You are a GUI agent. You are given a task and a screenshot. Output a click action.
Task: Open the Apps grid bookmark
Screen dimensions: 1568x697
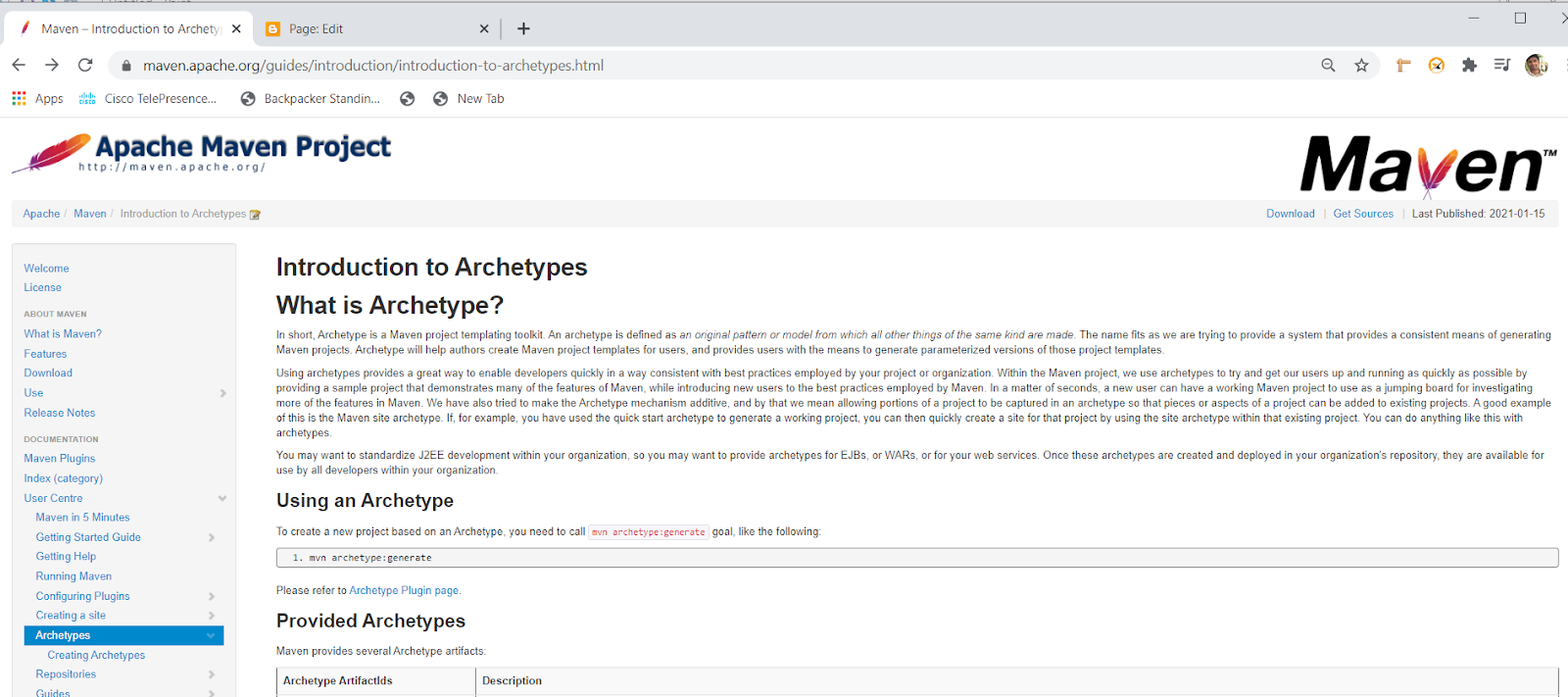click(x=37, y=98)
